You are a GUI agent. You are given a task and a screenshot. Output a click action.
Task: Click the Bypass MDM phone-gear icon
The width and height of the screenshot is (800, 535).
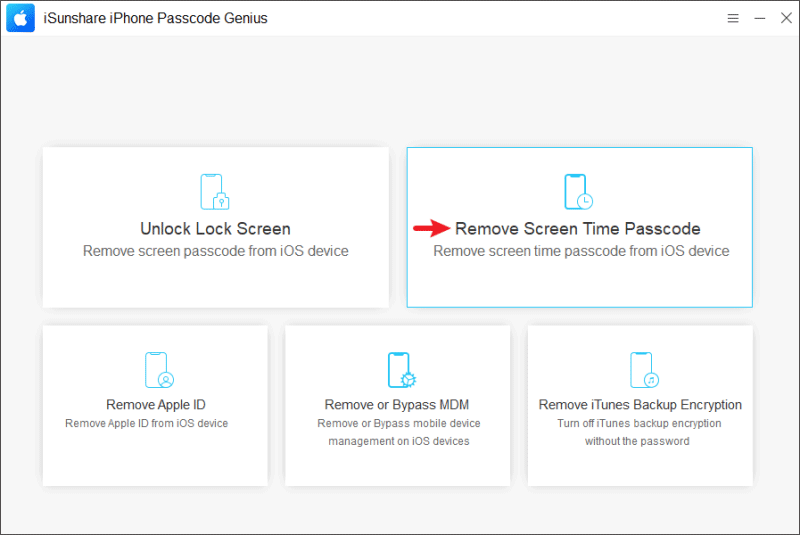pyautogui.click(x=402, y=370)
